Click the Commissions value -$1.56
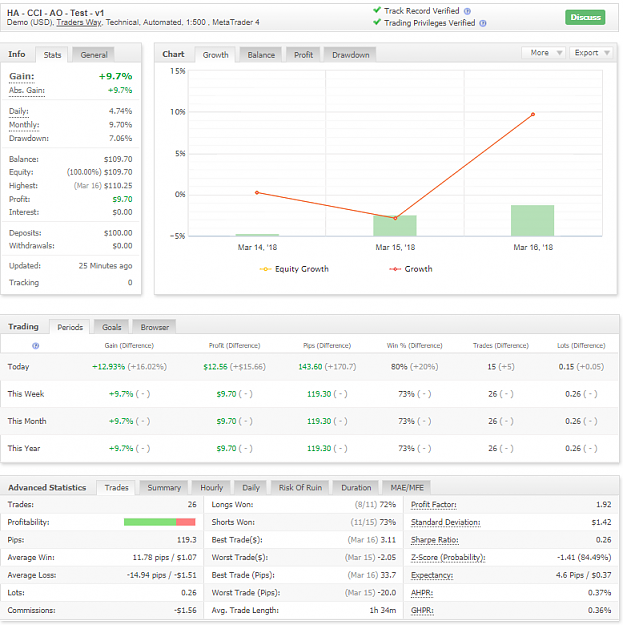The height and width of the screenshot is (625, 623). pyautogui.click(x=185, y=611)
